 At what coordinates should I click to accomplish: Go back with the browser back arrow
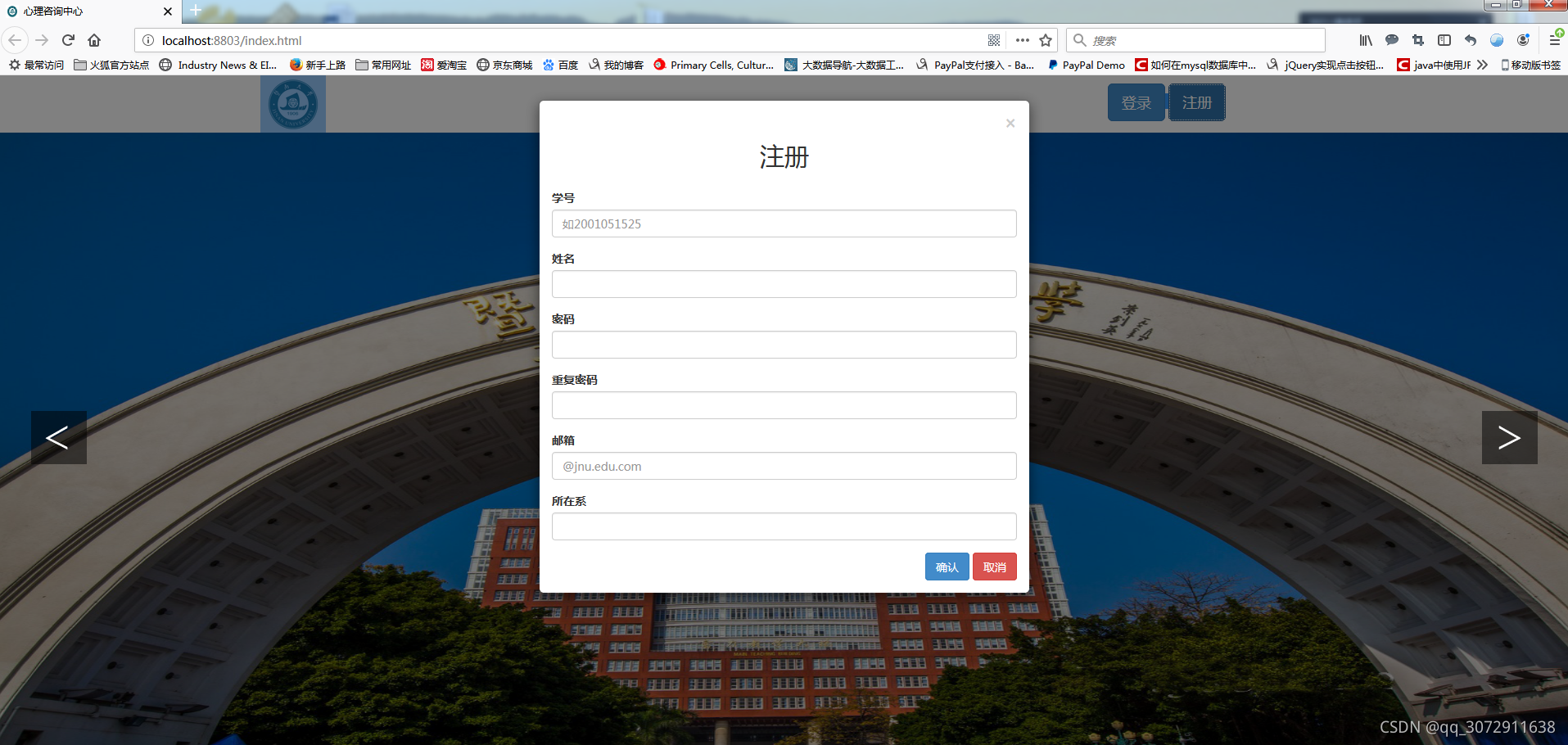click(15, 40)
